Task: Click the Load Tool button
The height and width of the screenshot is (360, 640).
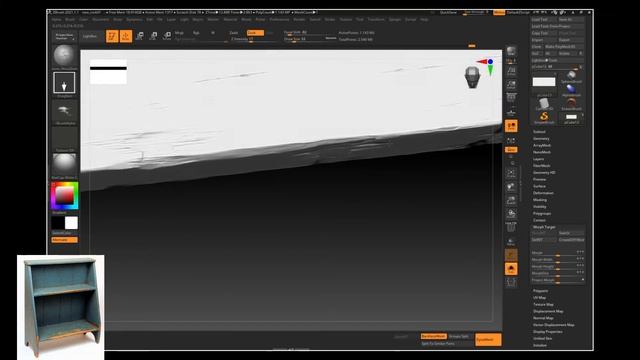Action: (544, 20)
